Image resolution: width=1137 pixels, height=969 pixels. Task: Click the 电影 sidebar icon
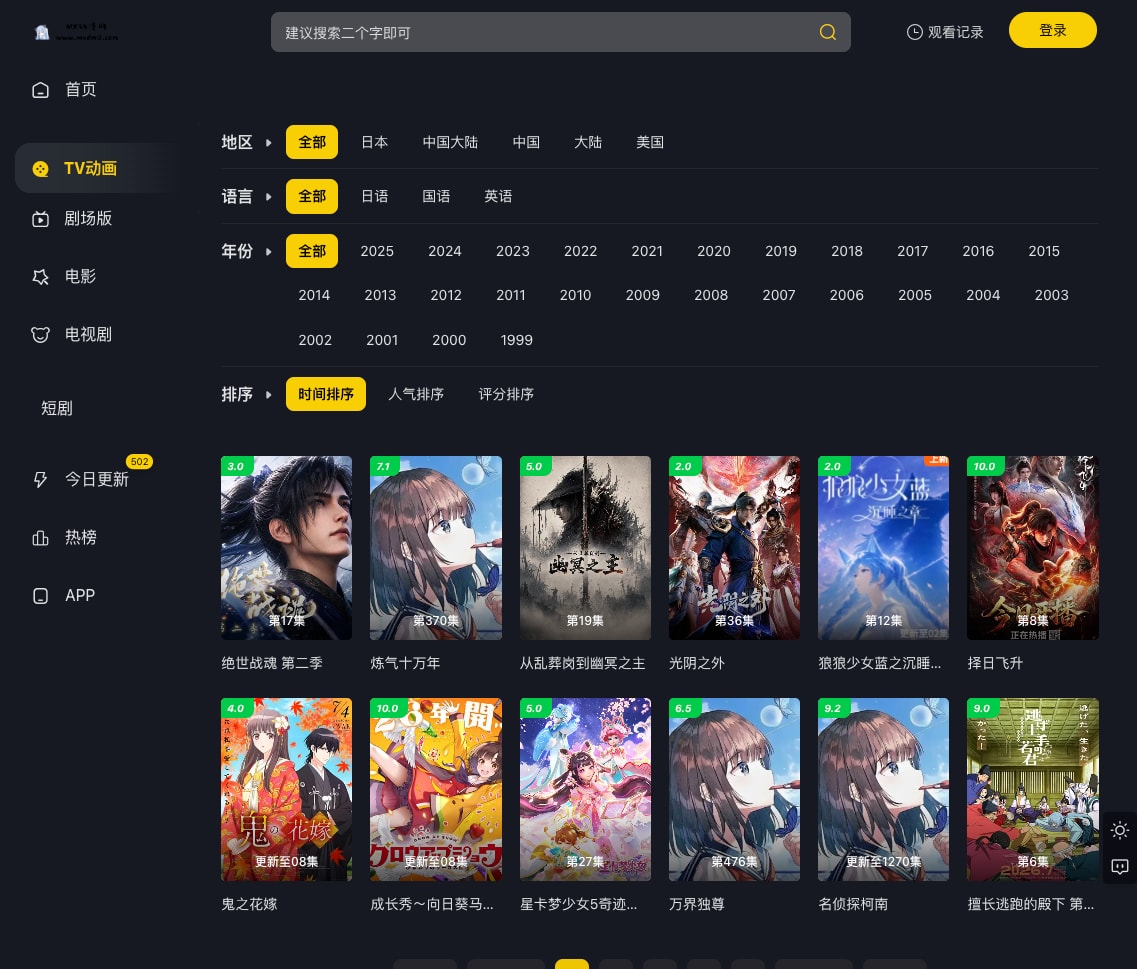pos(41,276)
